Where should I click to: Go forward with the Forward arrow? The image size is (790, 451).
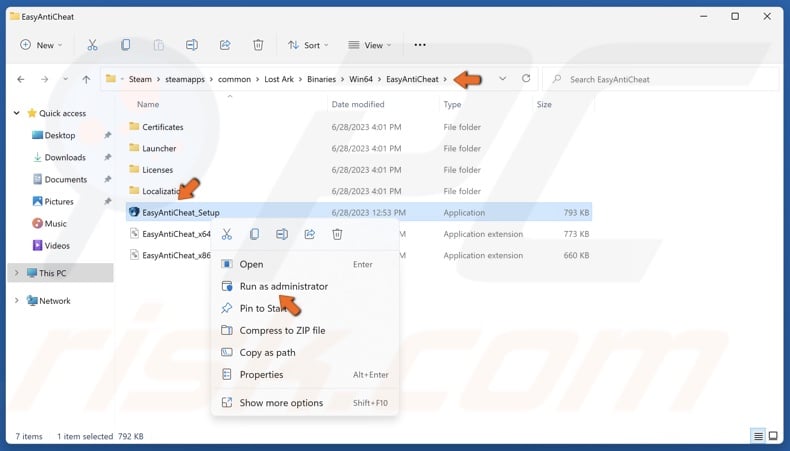click(x=44, y=79)
